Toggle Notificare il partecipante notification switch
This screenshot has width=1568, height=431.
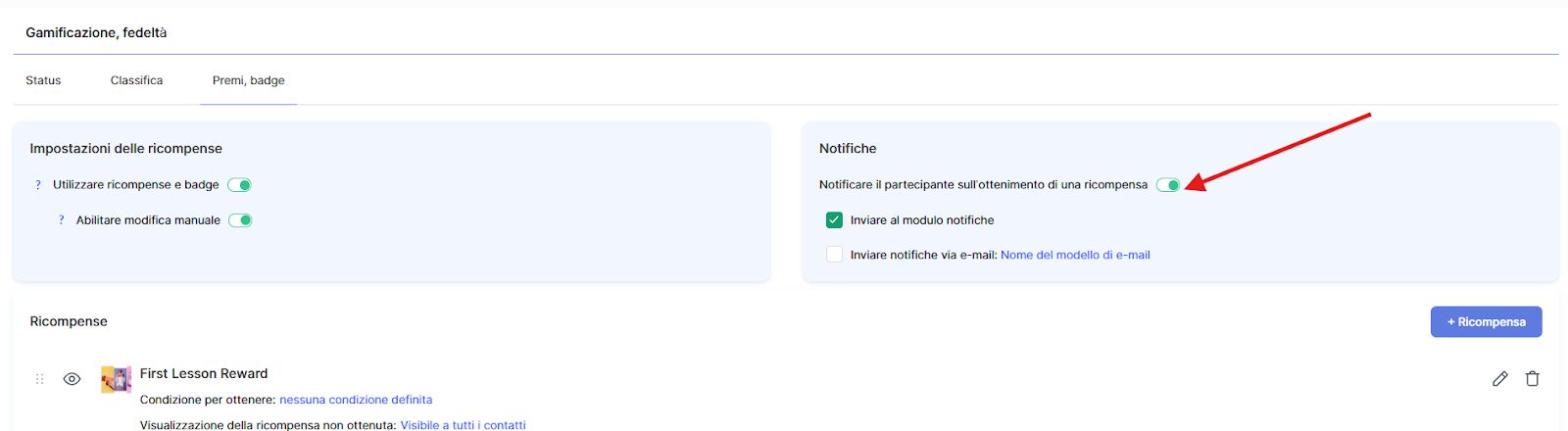click(x=1168, y=185)
